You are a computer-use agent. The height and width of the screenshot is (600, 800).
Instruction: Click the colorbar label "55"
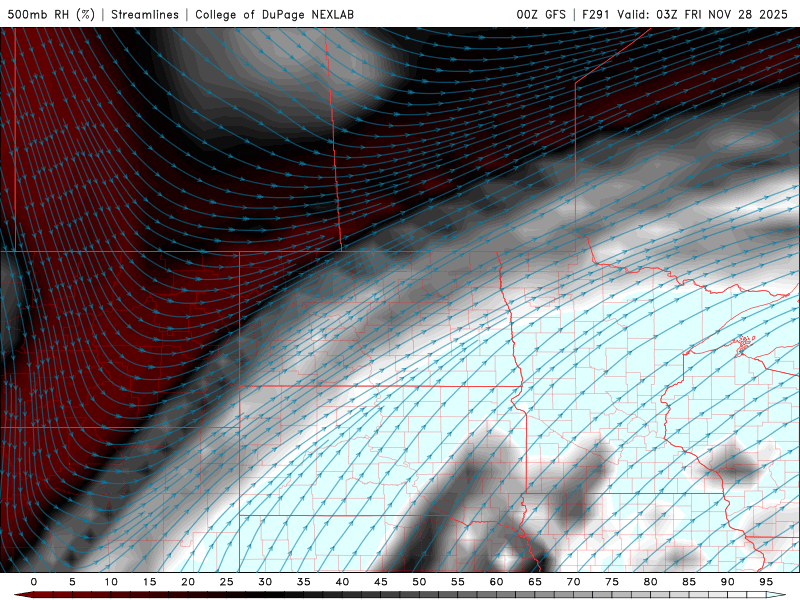458,582
